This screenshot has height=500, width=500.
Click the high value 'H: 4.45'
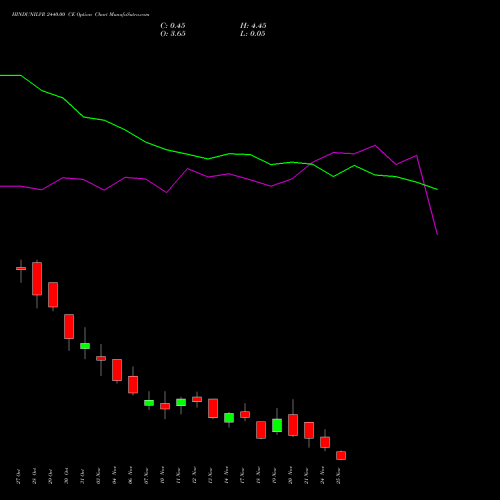pos(253,26)
